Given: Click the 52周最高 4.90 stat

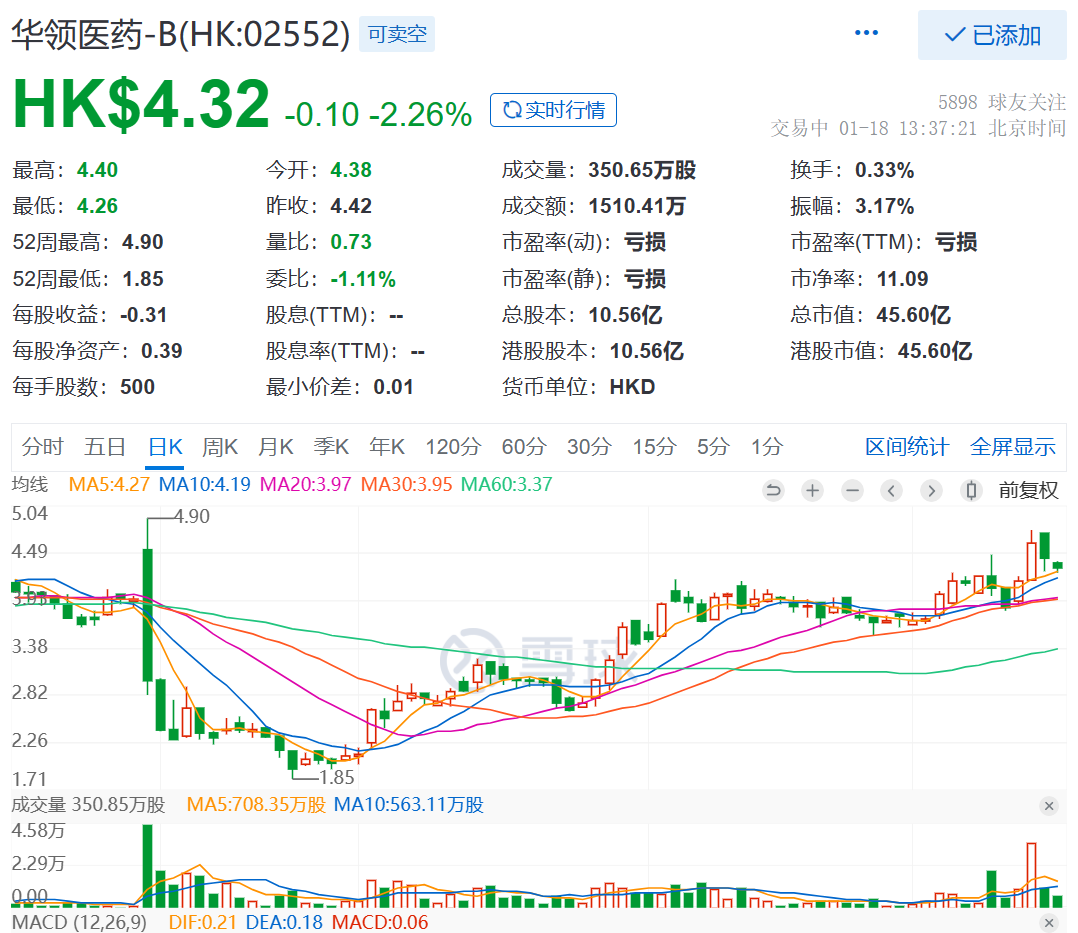Looking at the screenshot, I should [88, 242].
